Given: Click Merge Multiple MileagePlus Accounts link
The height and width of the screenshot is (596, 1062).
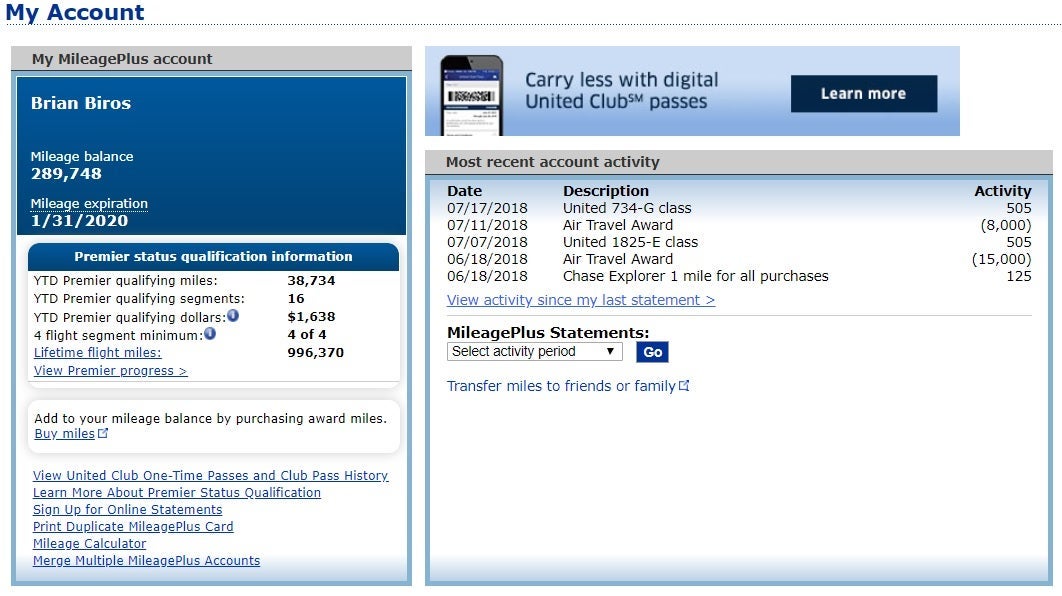Looking at the screenshot, I should coord(146,561).
